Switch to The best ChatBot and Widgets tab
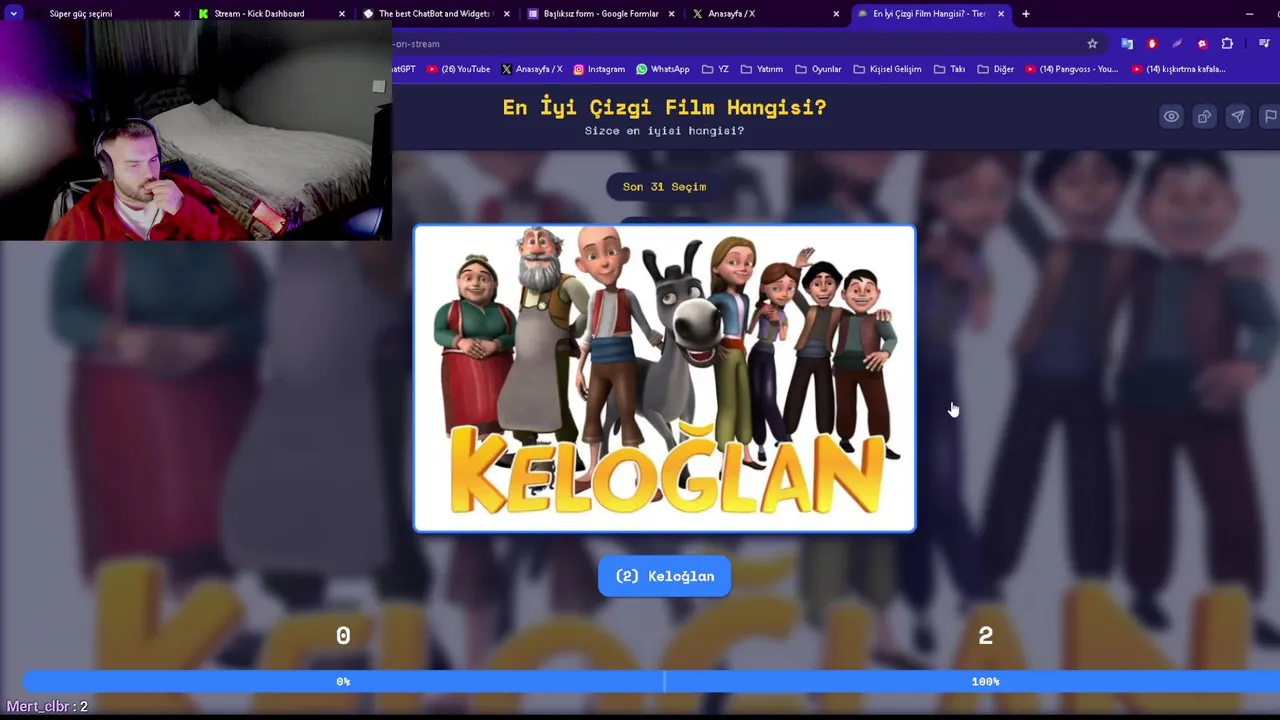1280x720 pixels. [x=434, y=13]
